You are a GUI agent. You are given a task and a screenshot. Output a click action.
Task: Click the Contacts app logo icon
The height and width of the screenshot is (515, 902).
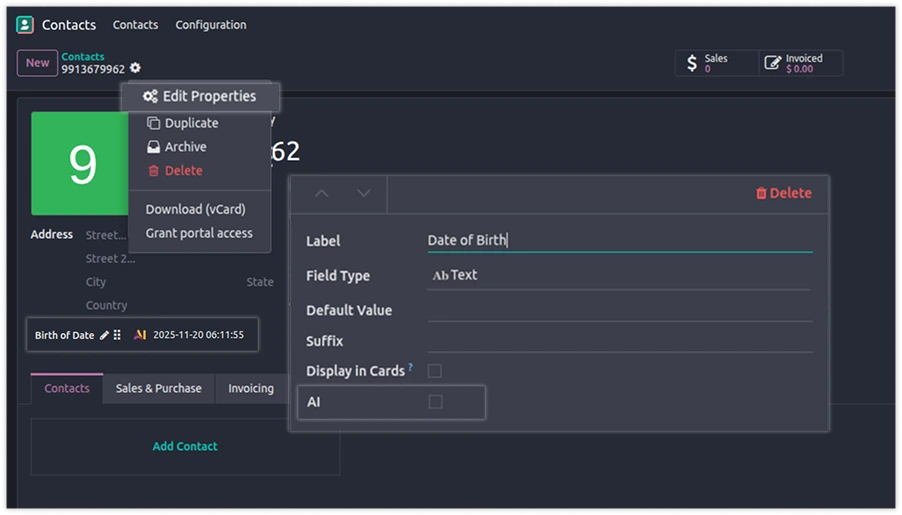click(25, 25)
